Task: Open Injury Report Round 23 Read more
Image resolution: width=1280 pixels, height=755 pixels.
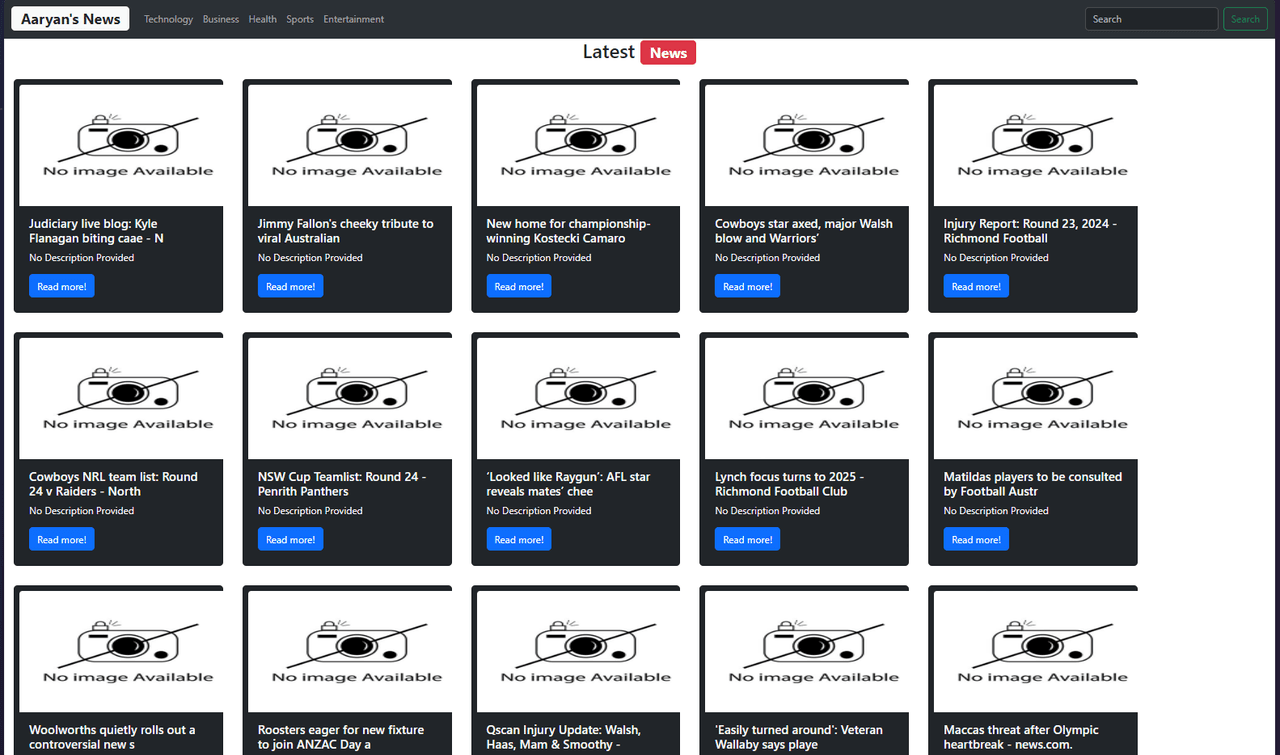Action: (x=975, y=287)
